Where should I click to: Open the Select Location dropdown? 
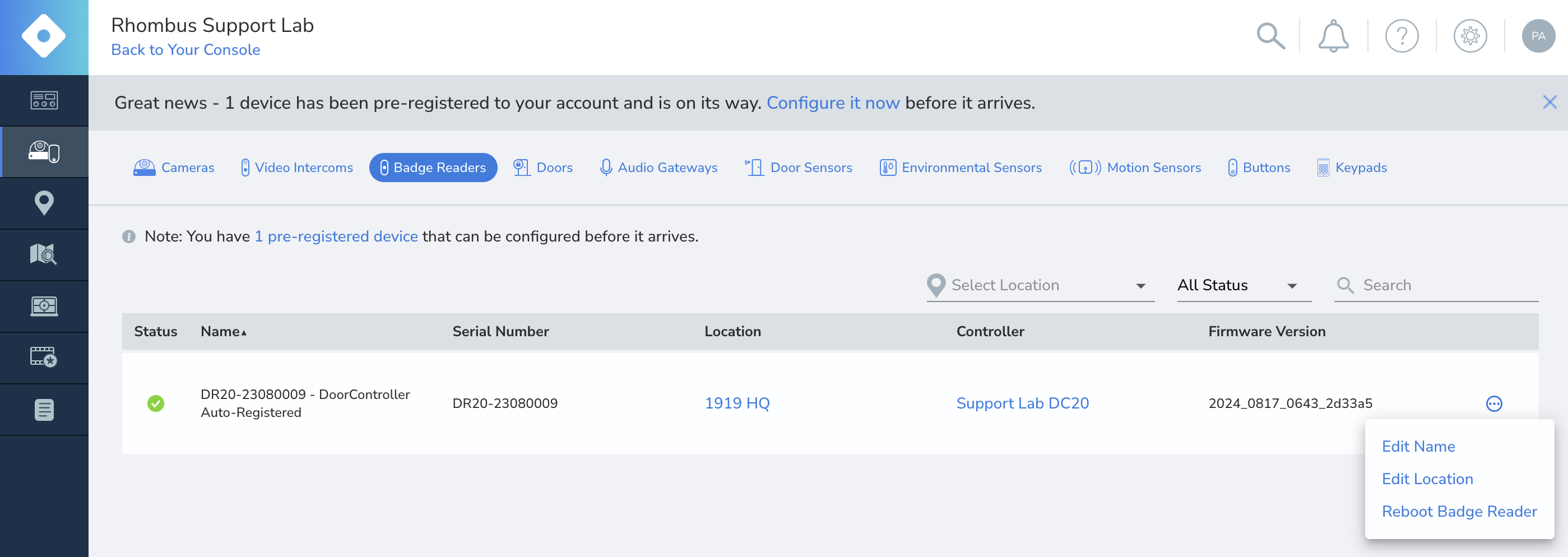point(1039,285)
